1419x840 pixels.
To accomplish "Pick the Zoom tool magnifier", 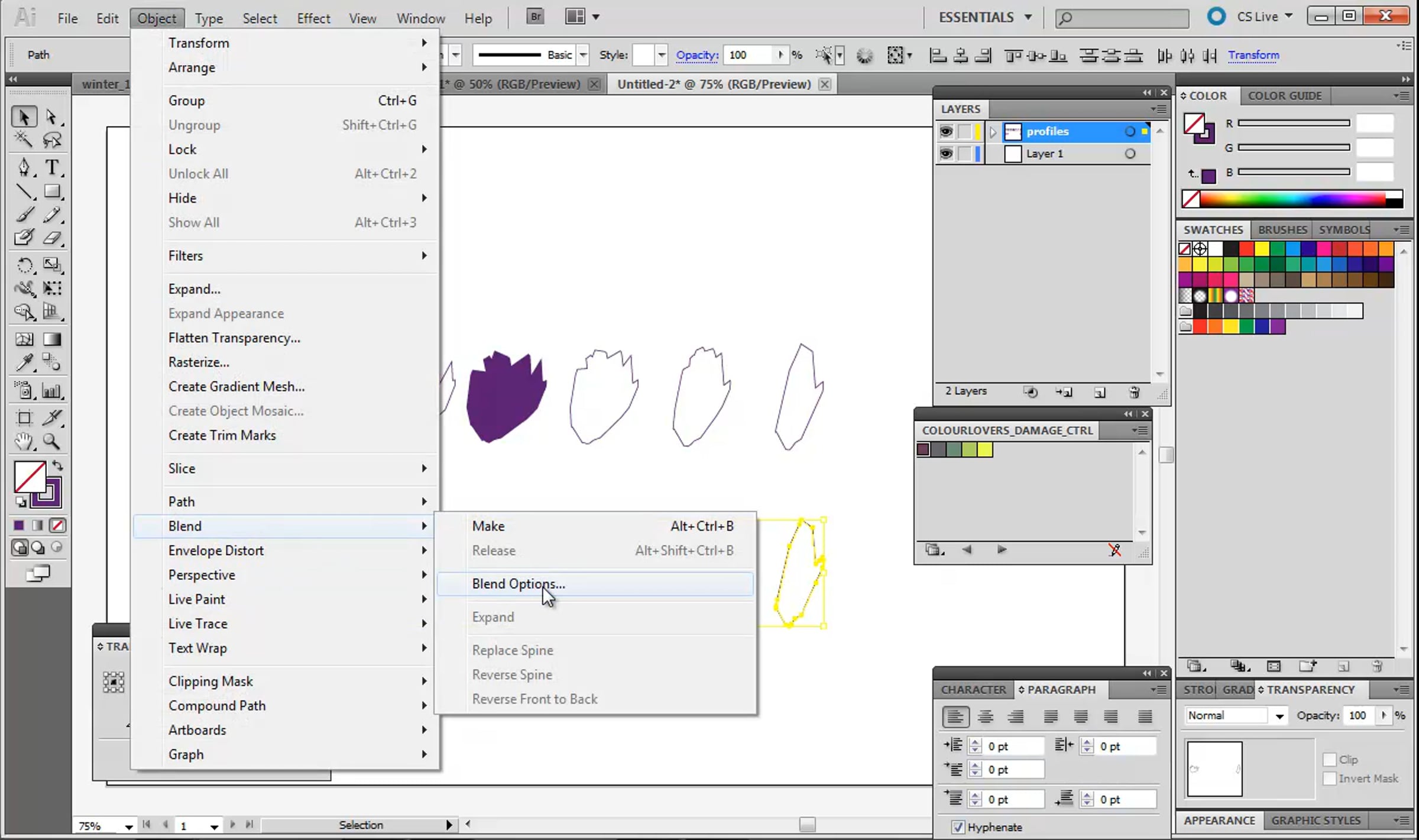I will click(x=52, y=441).
